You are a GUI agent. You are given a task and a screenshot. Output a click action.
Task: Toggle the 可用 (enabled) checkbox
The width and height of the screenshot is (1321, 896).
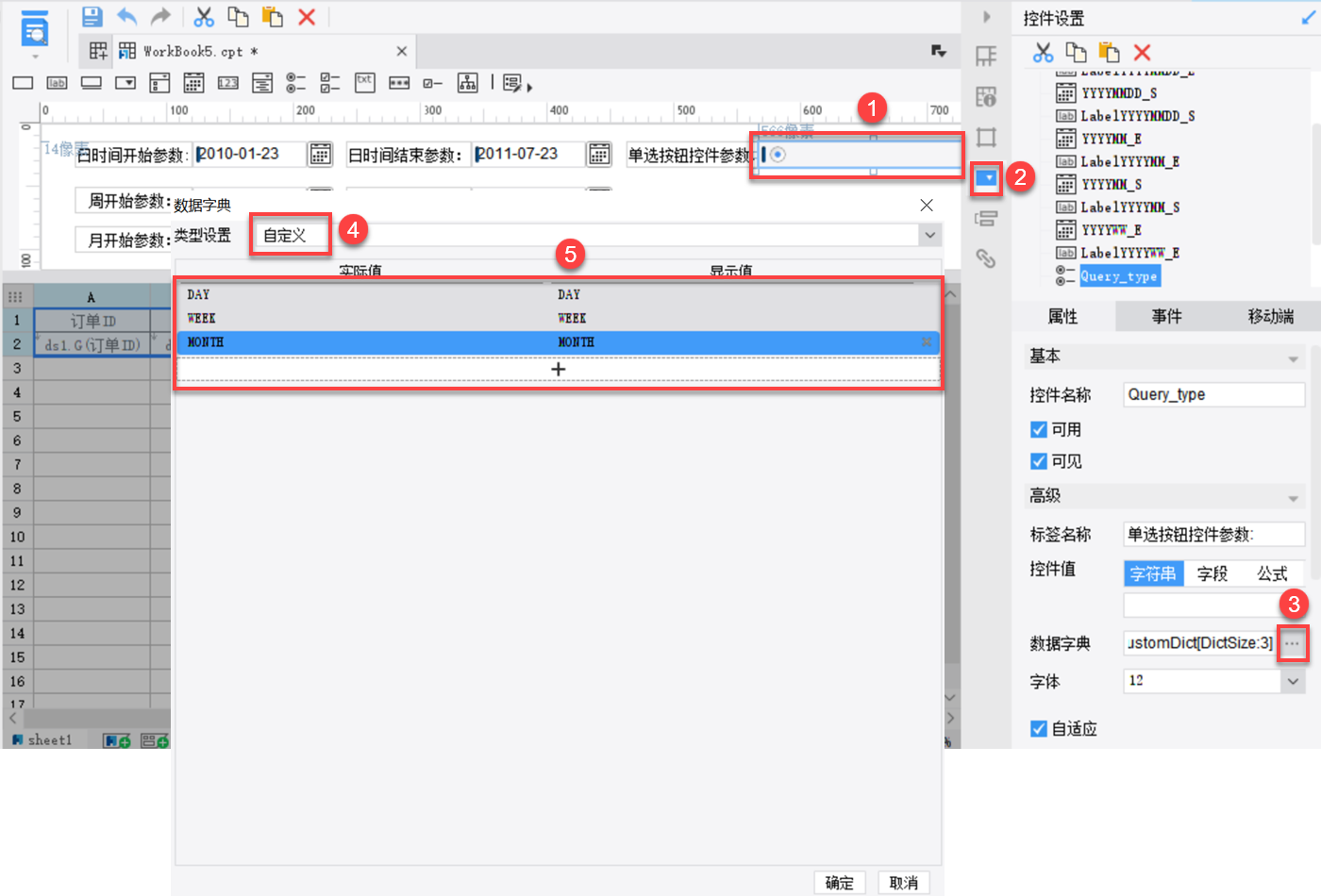tap(1039, 429)
